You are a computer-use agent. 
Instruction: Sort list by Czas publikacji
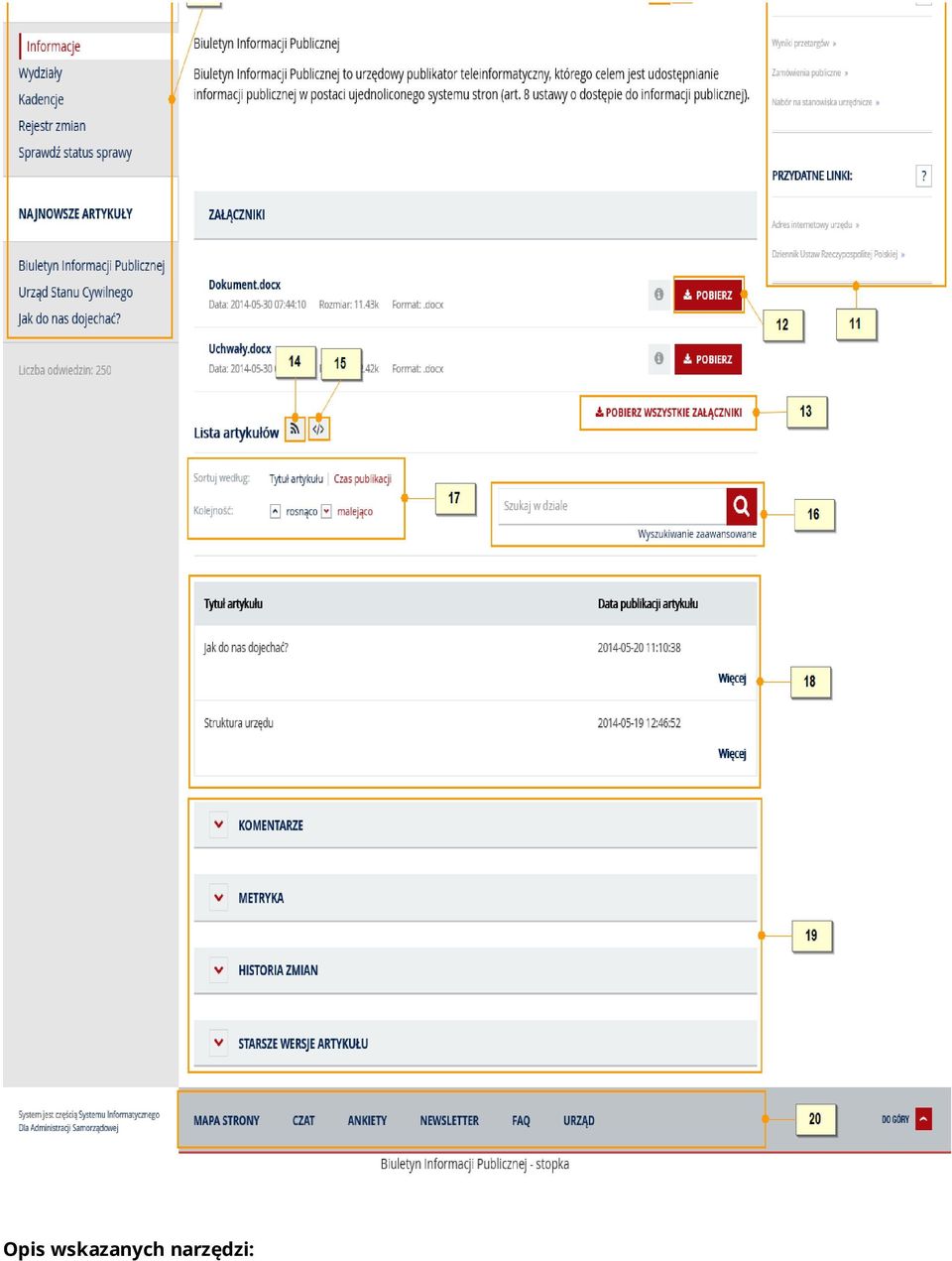(362, 478)
